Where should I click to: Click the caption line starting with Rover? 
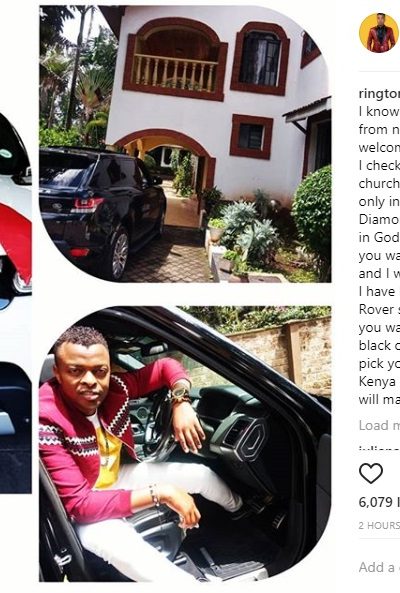tap(379, 309)
